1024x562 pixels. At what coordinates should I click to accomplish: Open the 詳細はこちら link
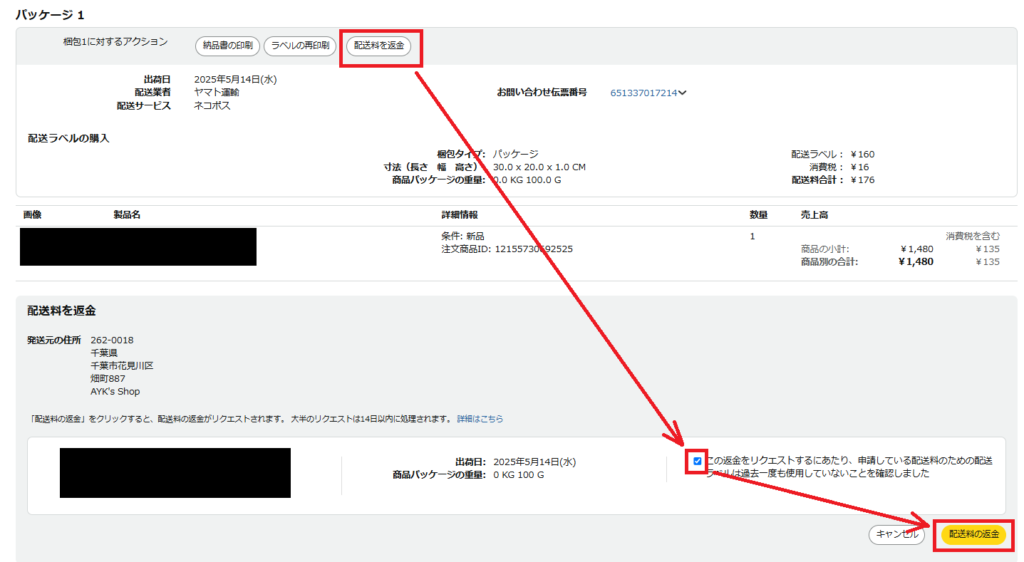click(x=480, y=418)
